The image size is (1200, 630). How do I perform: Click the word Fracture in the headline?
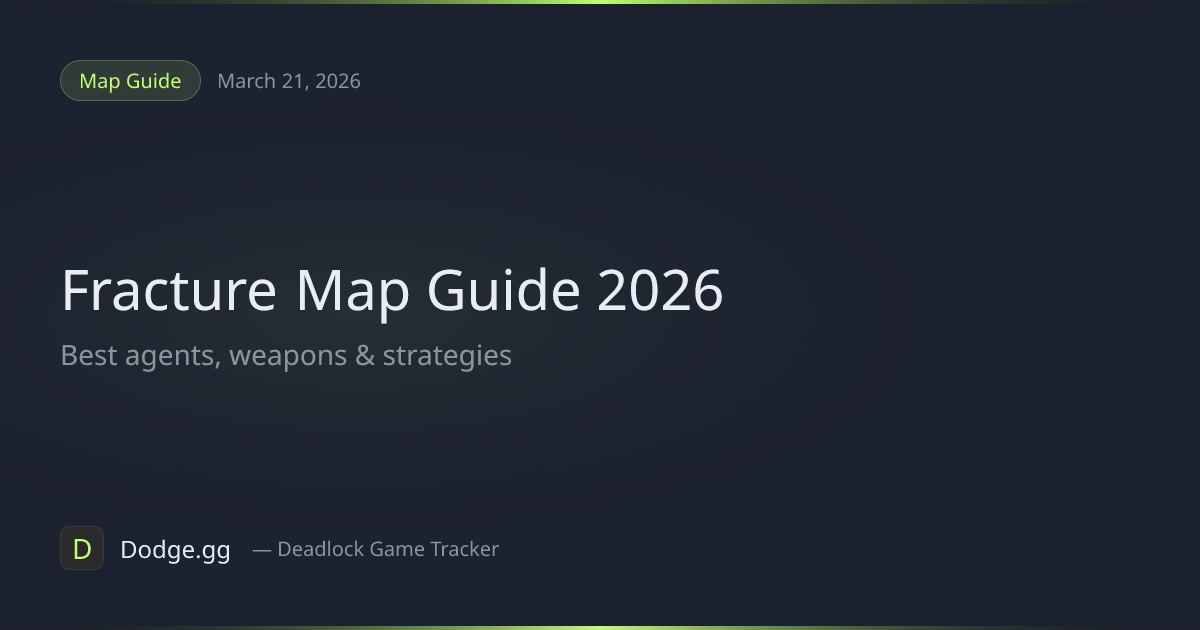click(x=169, y=291)
